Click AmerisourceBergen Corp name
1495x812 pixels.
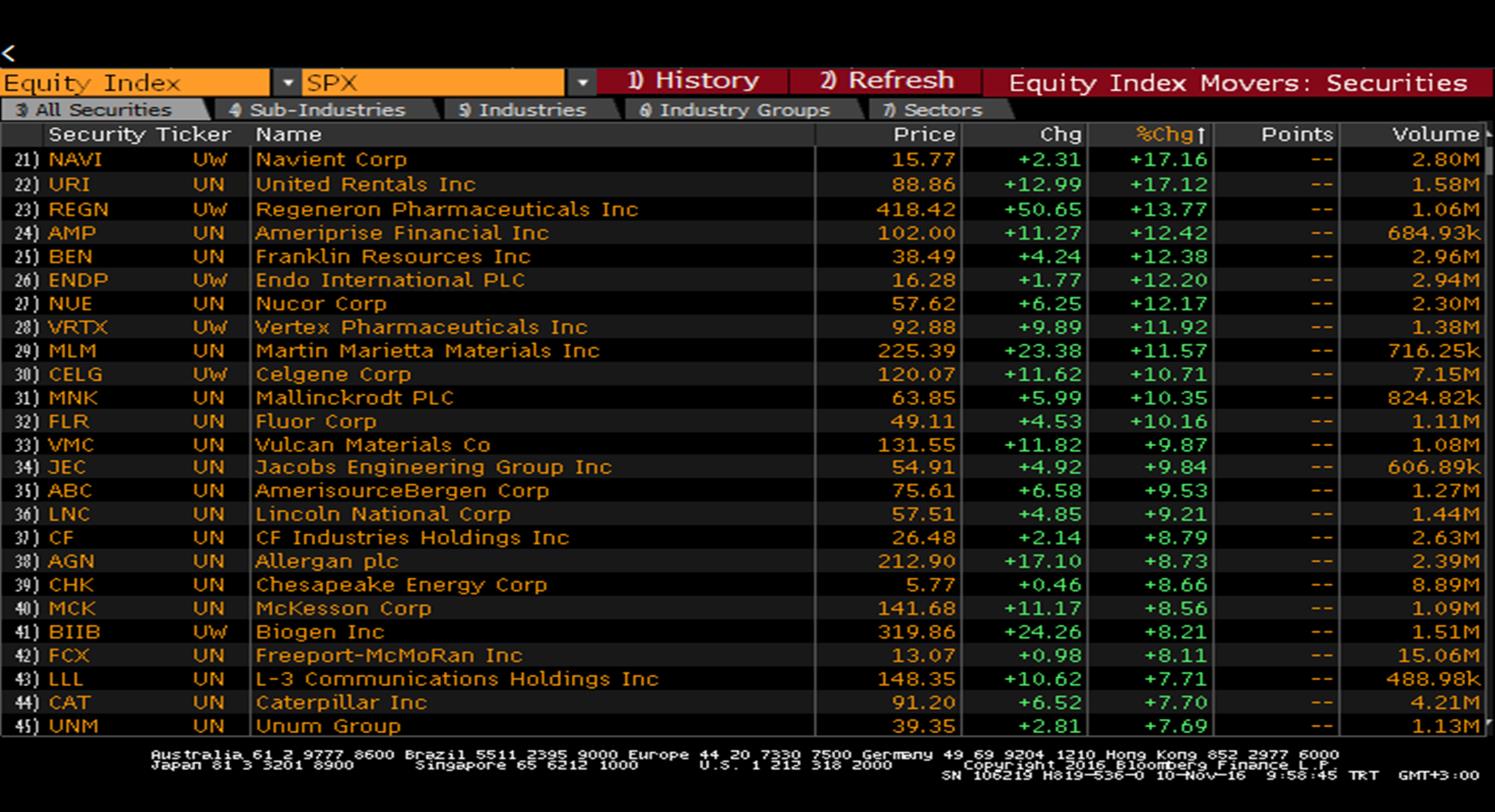tap(402, 491)
